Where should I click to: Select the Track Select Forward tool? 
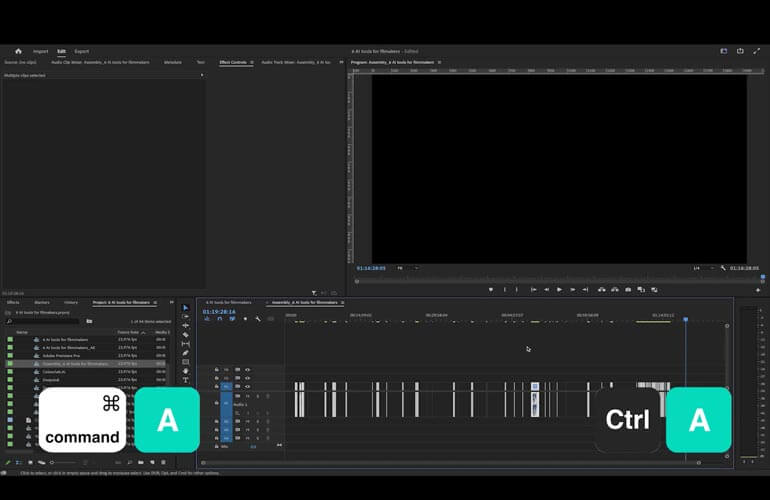(186, 316)
